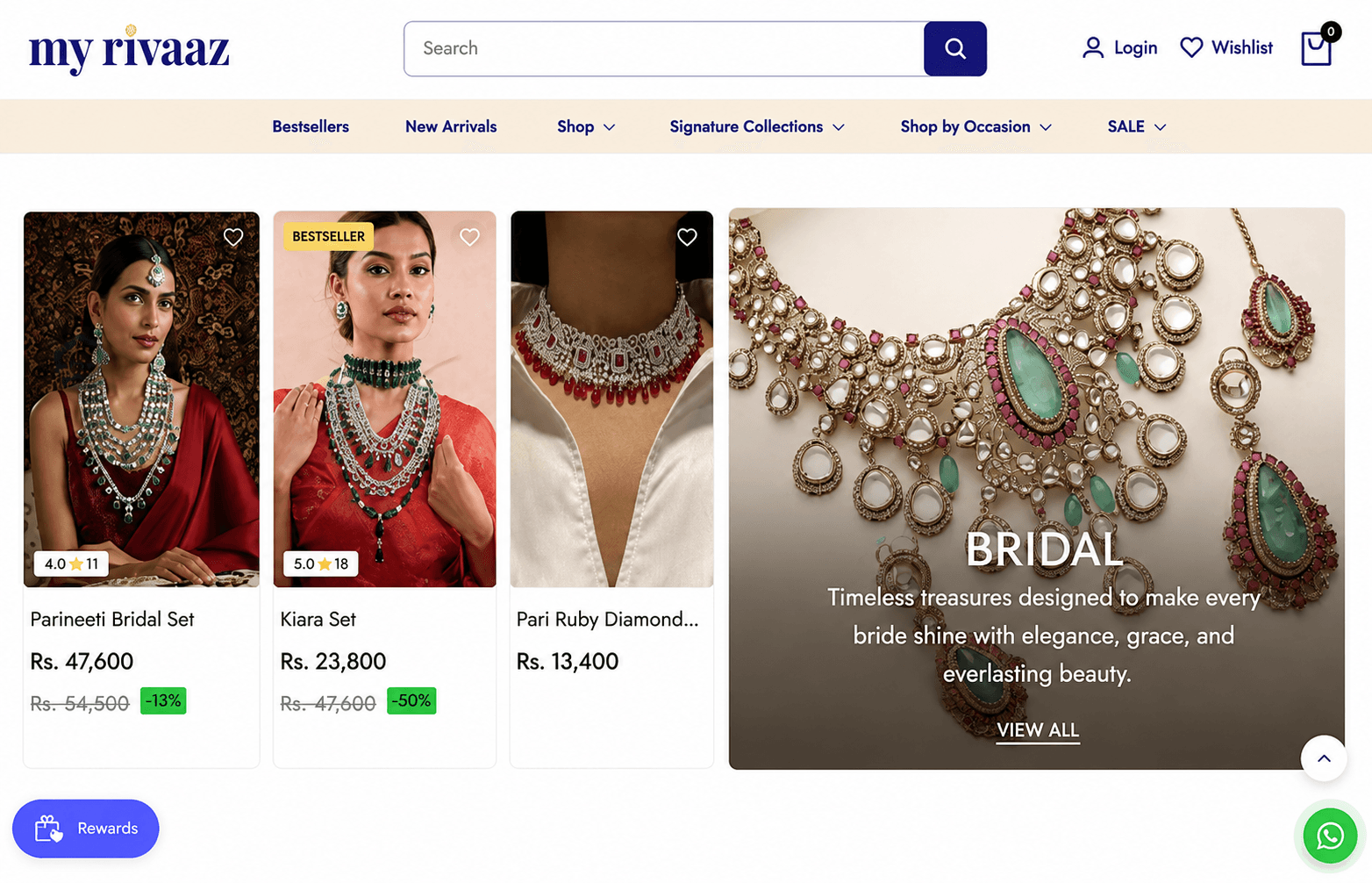Click Kiara Set product image
The height and width of the screenshot is (883, 1372).
384,399
